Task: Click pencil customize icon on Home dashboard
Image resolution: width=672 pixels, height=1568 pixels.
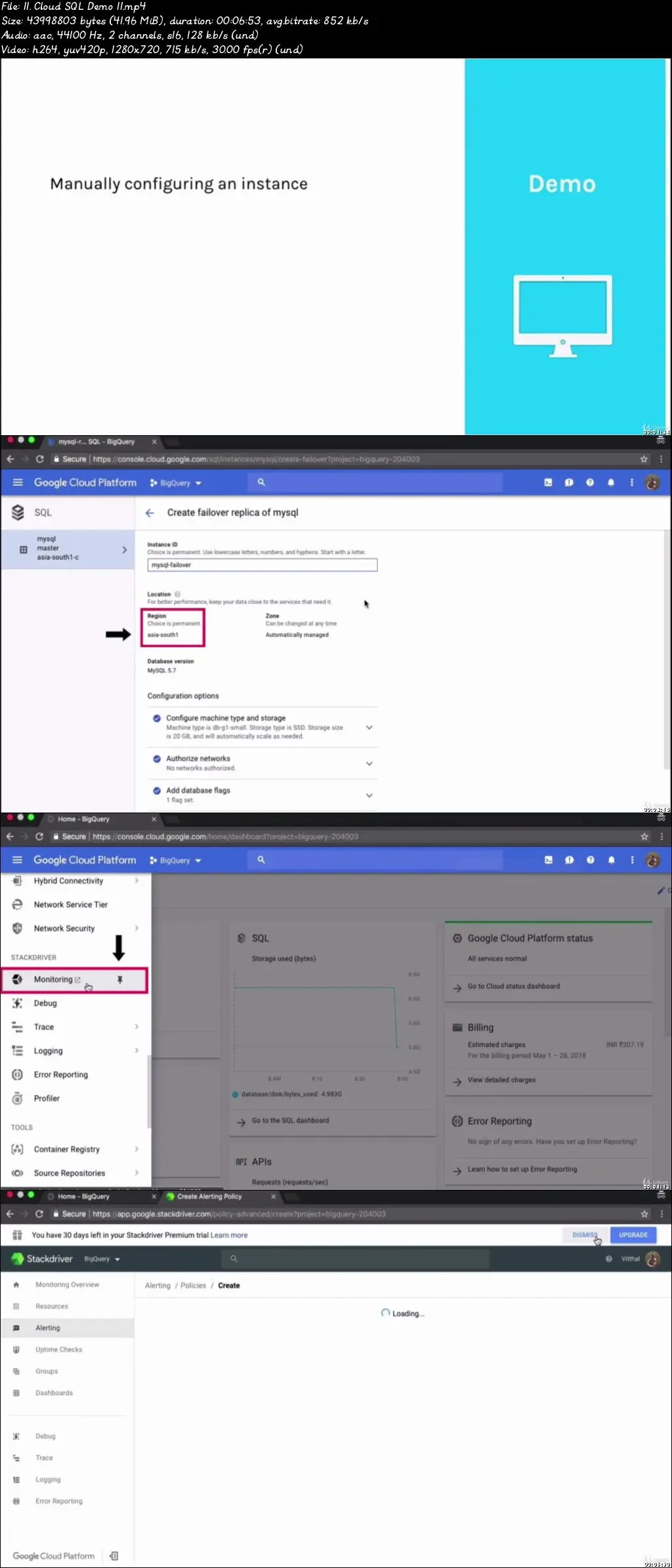Action: tap(661, 891)
